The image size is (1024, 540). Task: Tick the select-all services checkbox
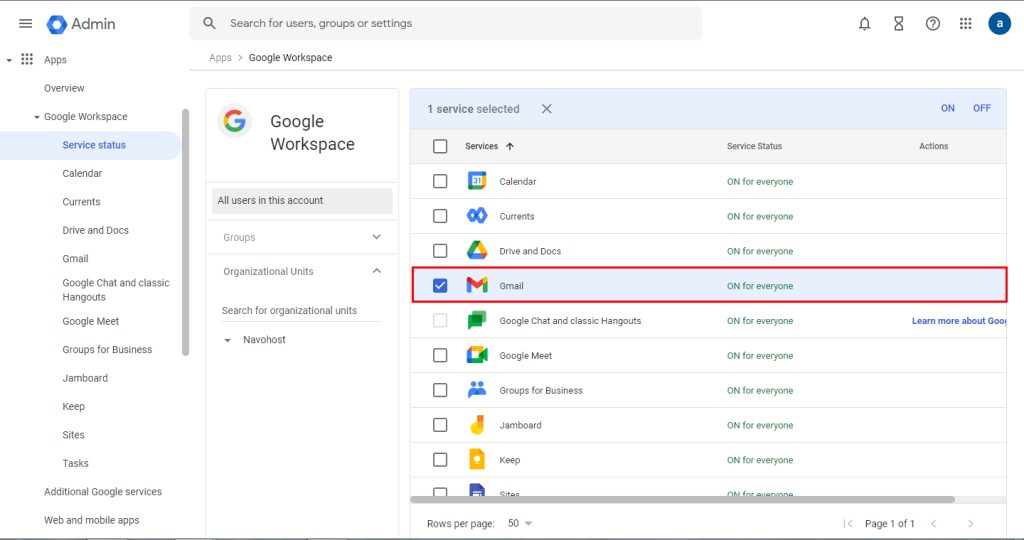click(440, 146)
